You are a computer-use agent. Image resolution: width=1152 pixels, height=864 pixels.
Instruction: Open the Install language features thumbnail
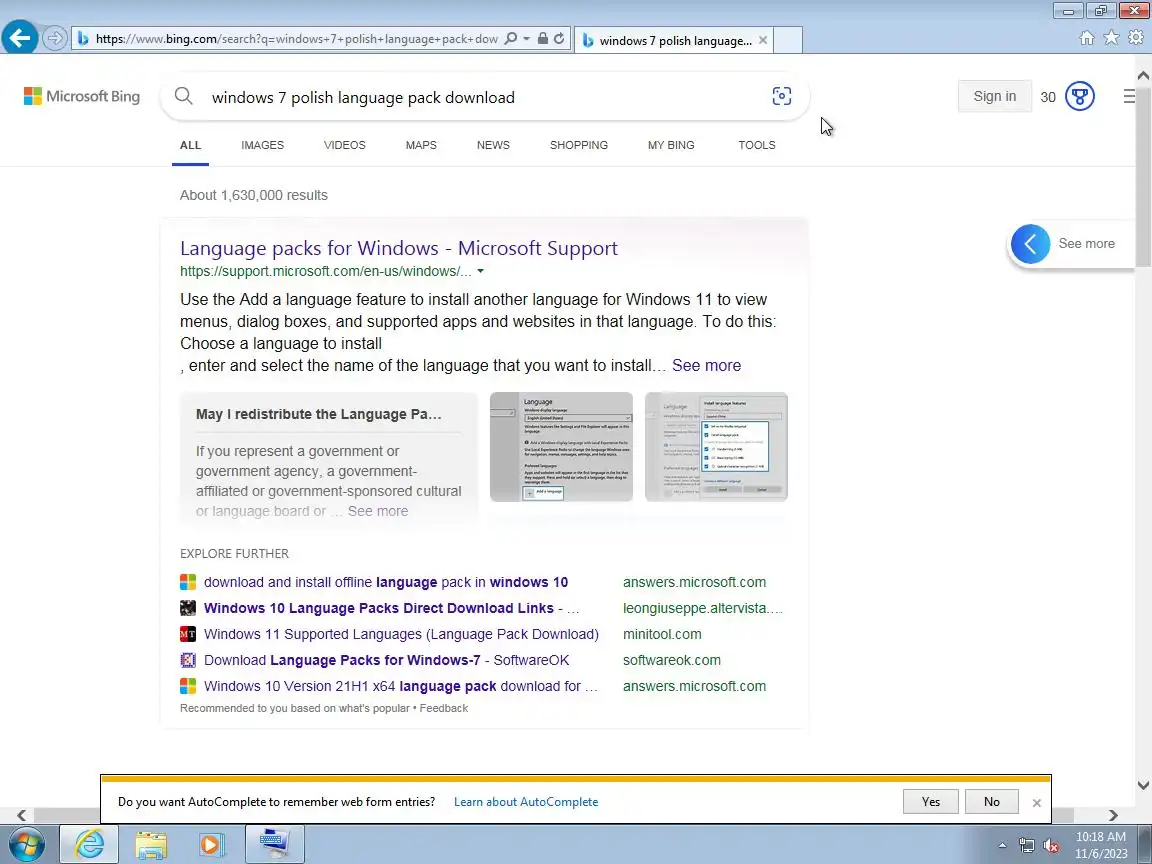point(716,447)
